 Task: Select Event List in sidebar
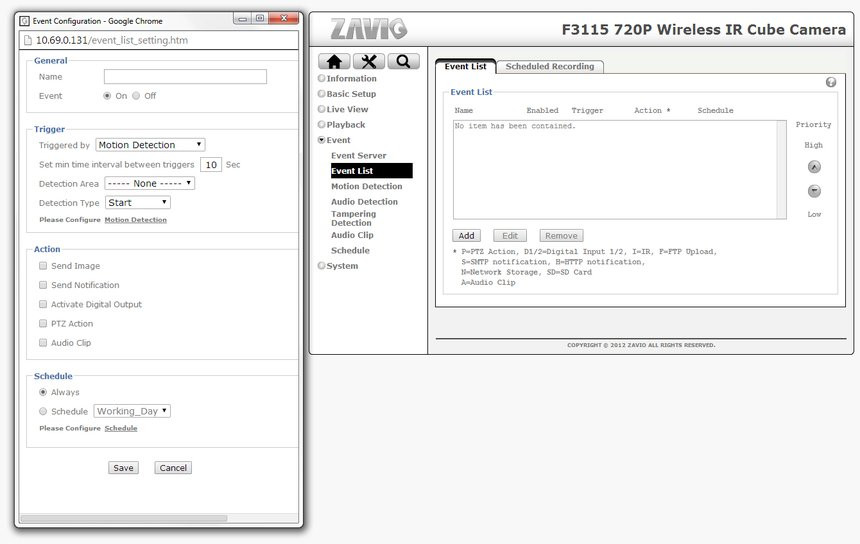tap(371, 171)
